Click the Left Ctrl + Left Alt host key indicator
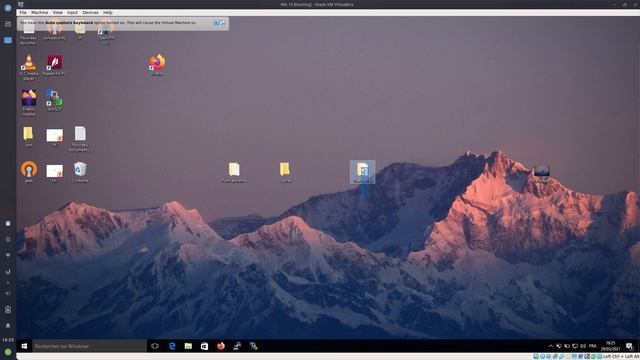640x360 pixels. (x=621, y=357)
